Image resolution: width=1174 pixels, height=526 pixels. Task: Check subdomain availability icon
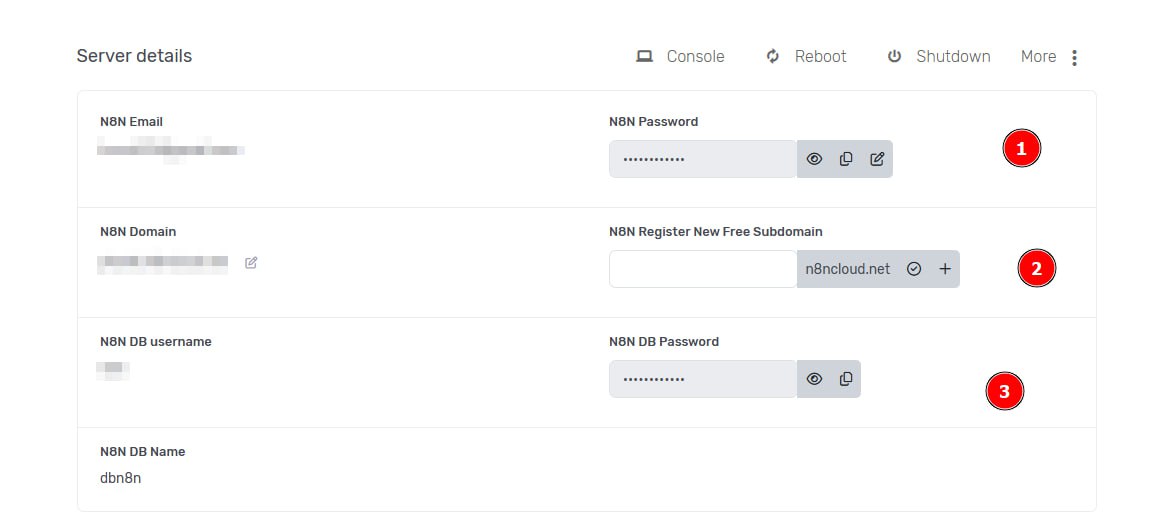click(913, 269)
